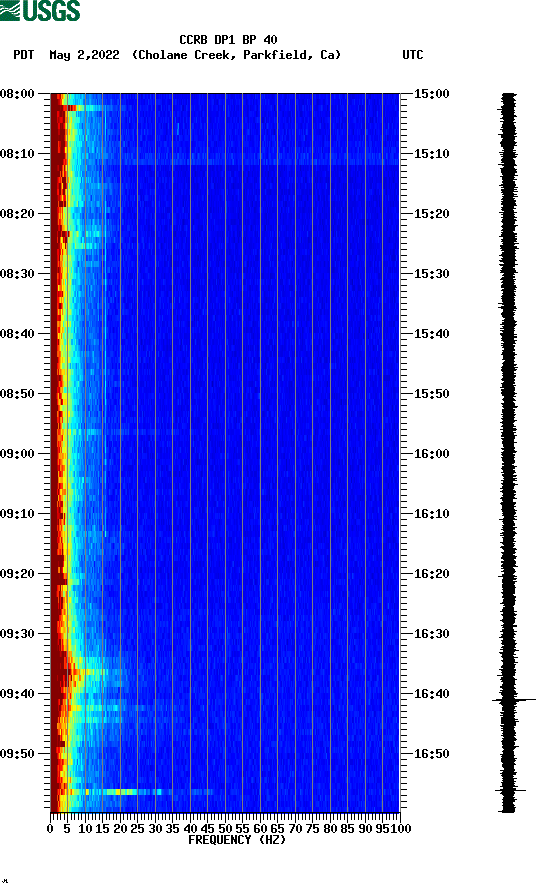Click the '15:40' UTC time label
This screenshot has height=892, width=552.
tap(431, 334)
